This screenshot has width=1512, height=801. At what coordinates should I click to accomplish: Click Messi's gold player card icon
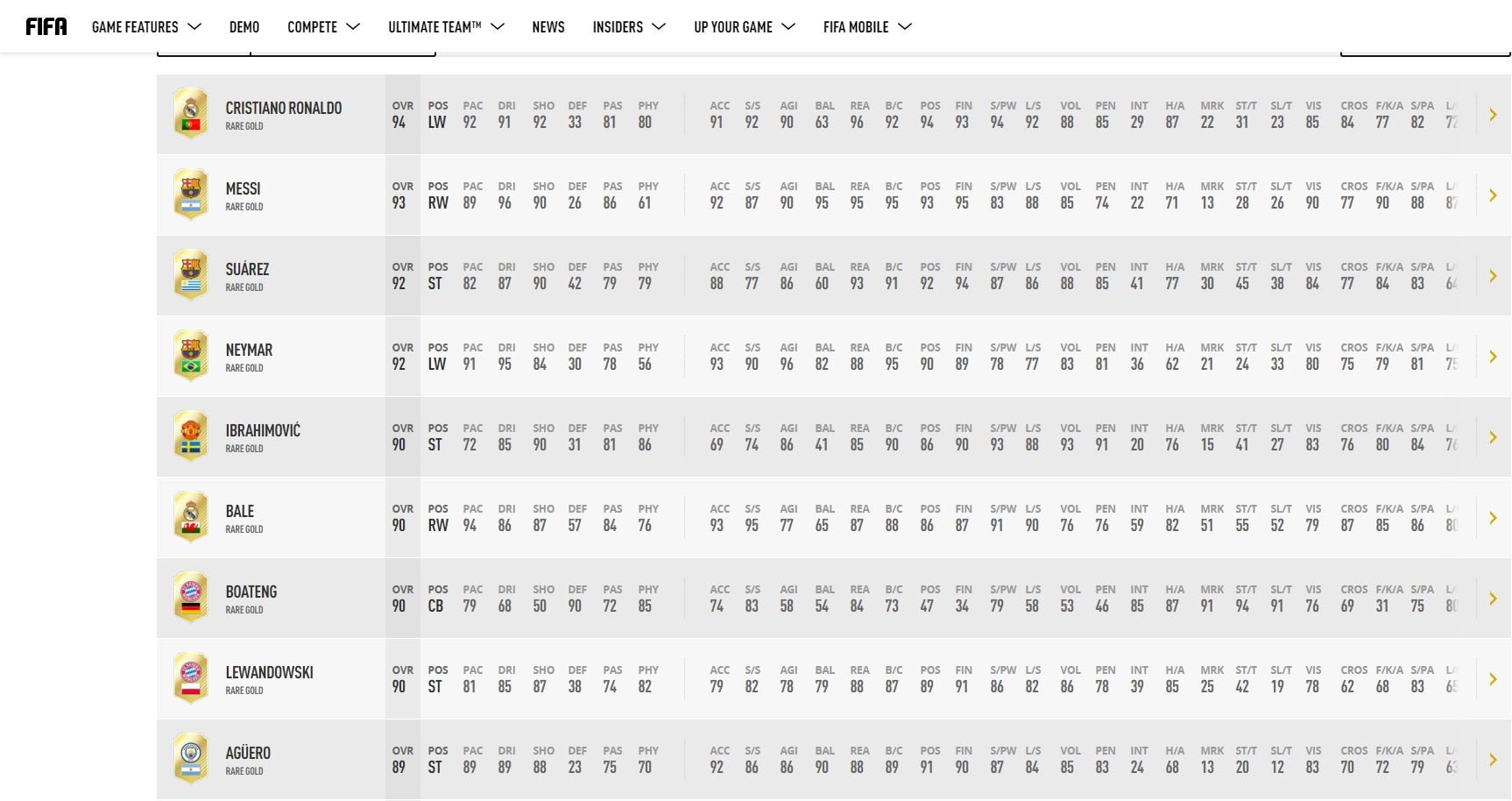191,195
